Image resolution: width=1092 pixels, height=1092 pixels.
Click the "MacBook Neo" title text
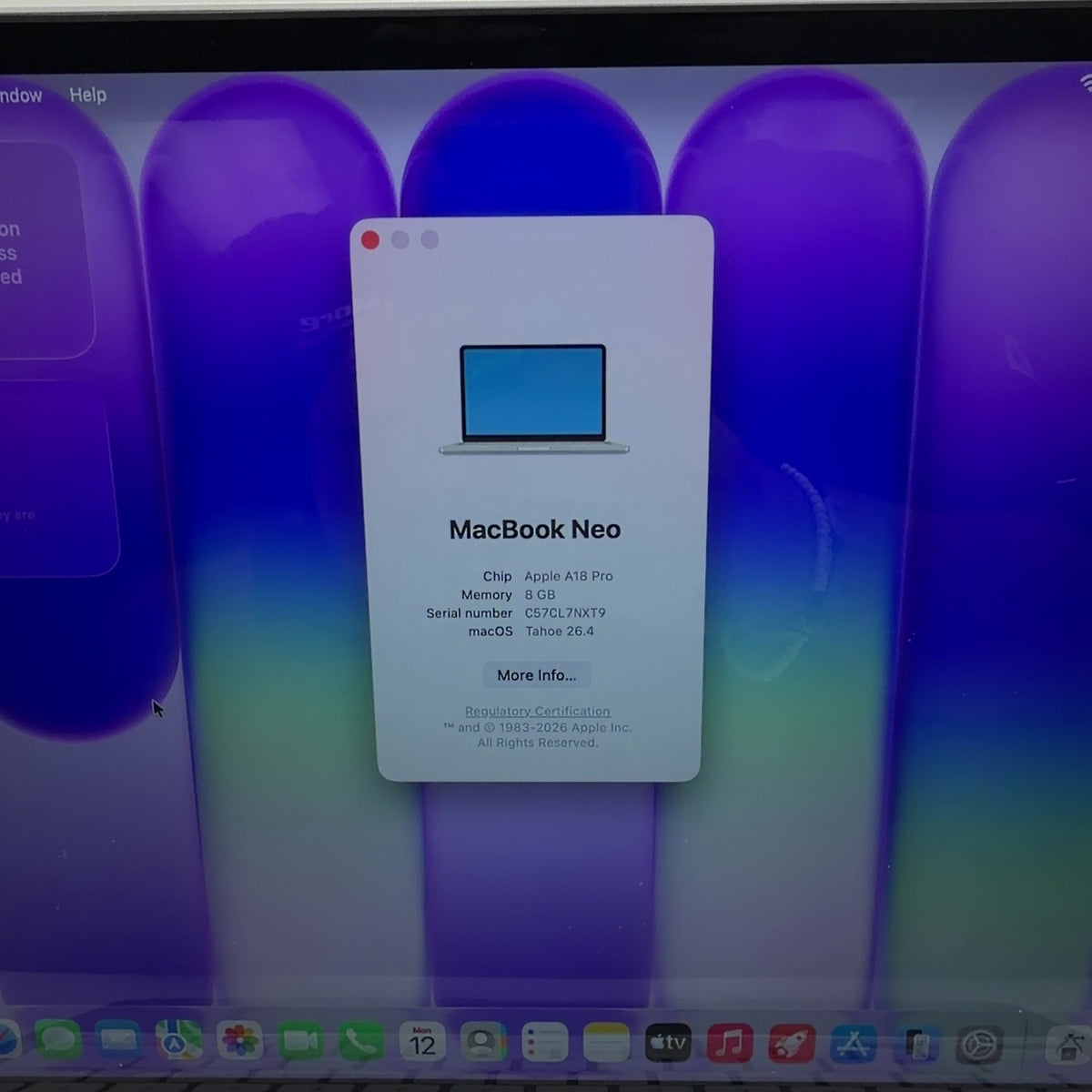[535, 530]
